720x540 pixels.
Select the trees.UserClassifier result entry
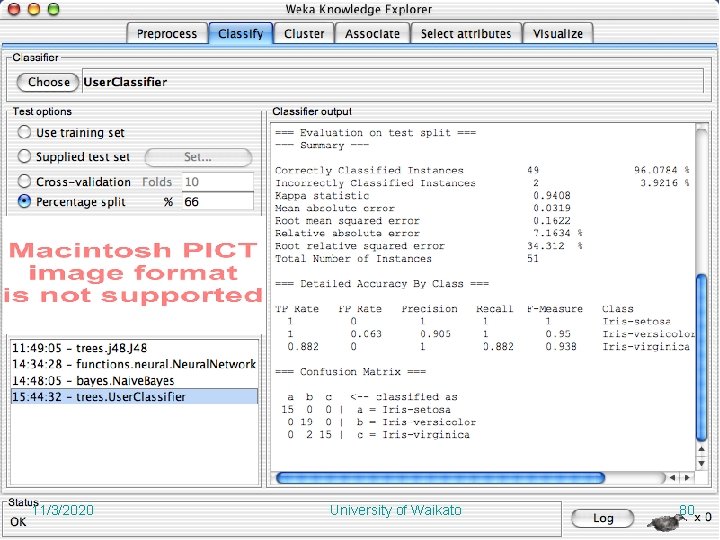[134, 397]
